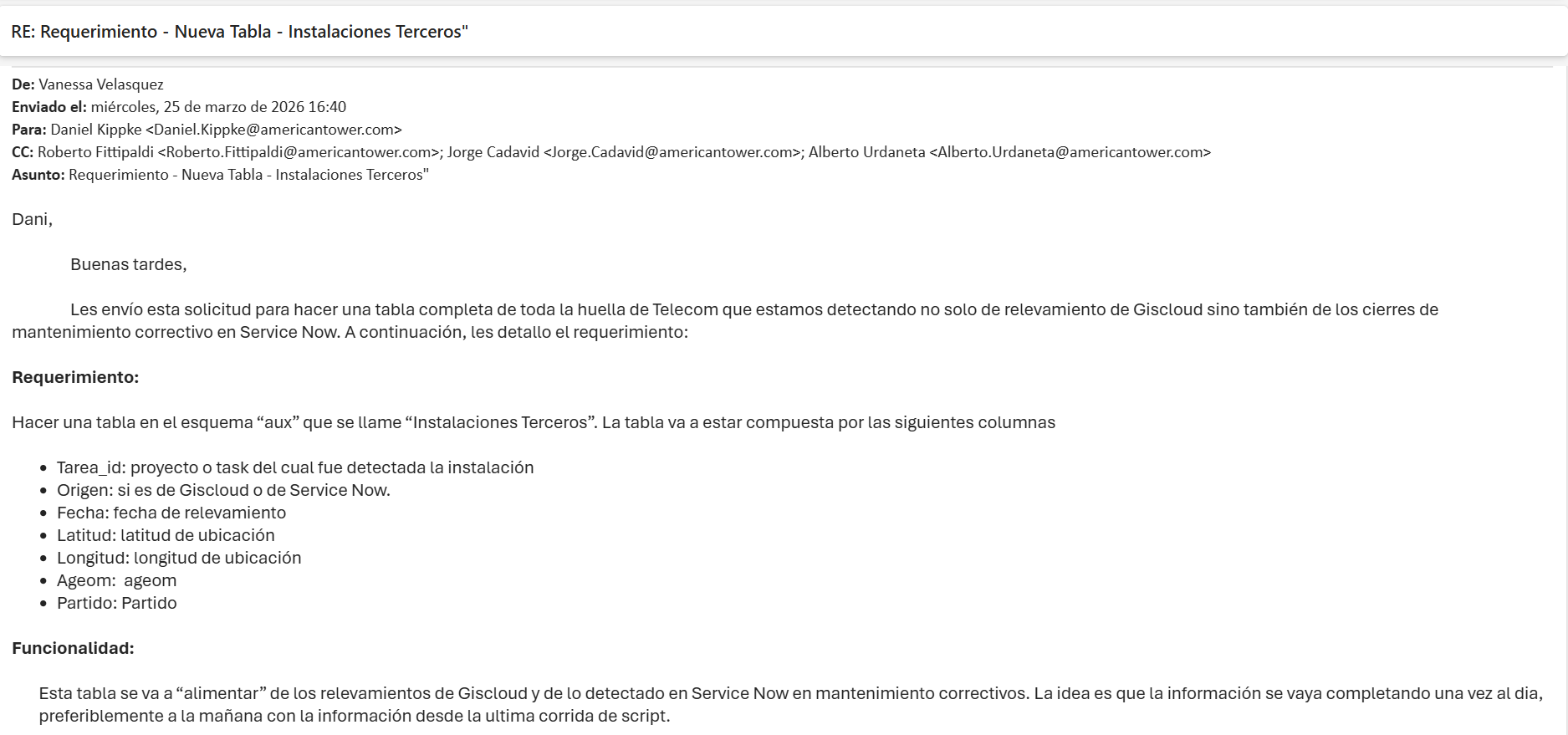The image size is (1568, 735).
Task: Click the Latitud bullet item
Action: pos(166,535)
